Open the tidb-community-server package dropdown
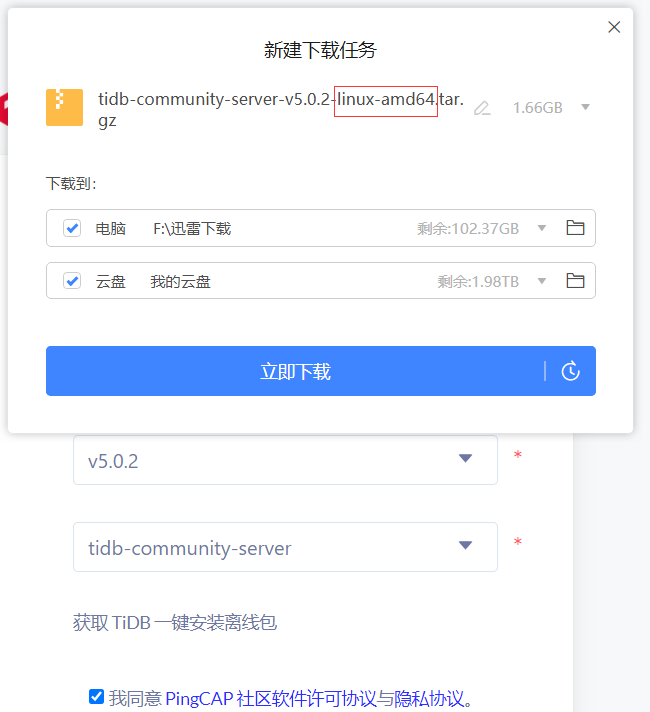Viewport: 650px width, 712px height. pyautogui.click(x=285, y=547)
